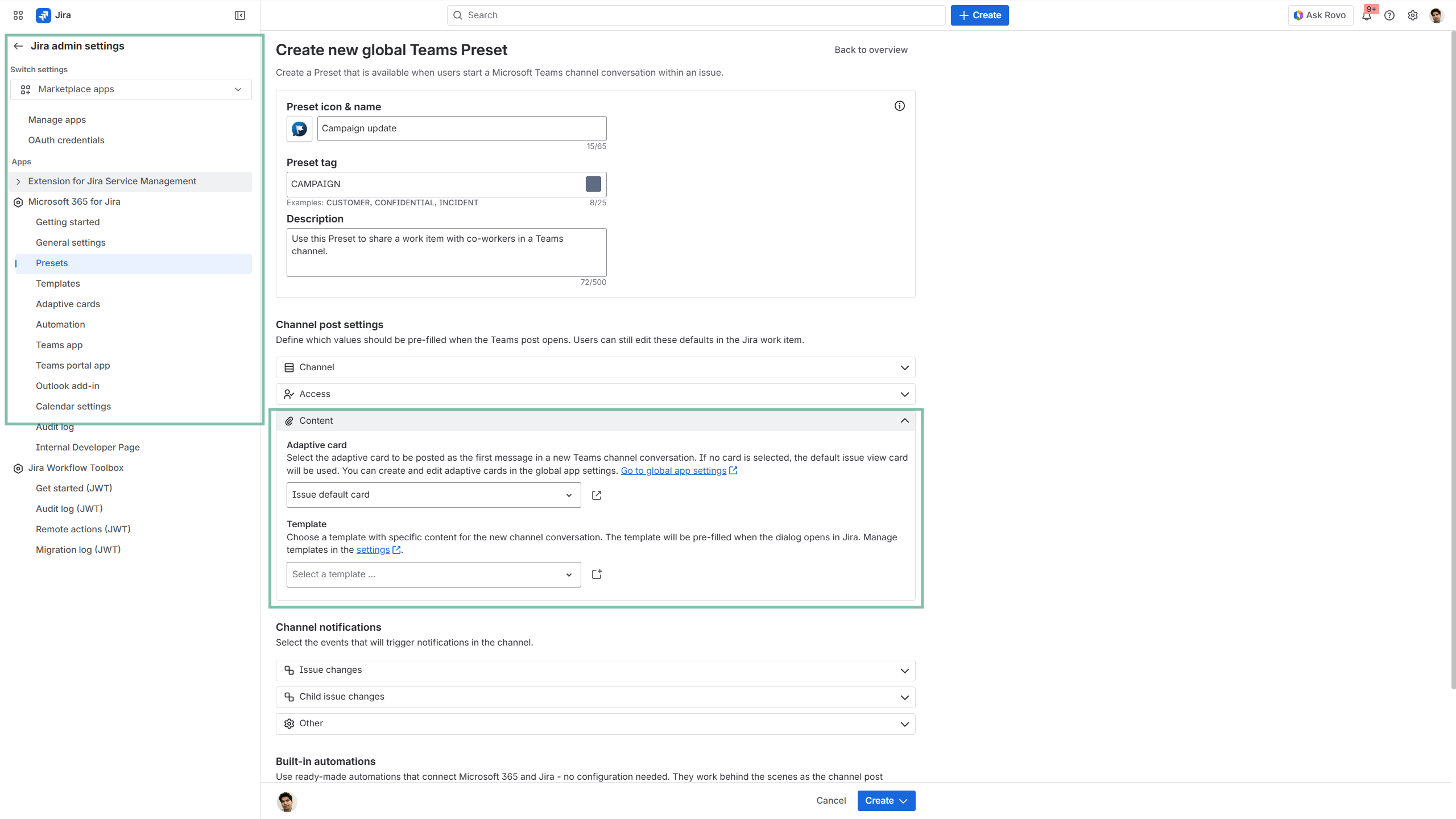Open the Marketplace apps settings switcher
Image resolution: width=1456 pixels, height=819 pixels.
point(131,89)
